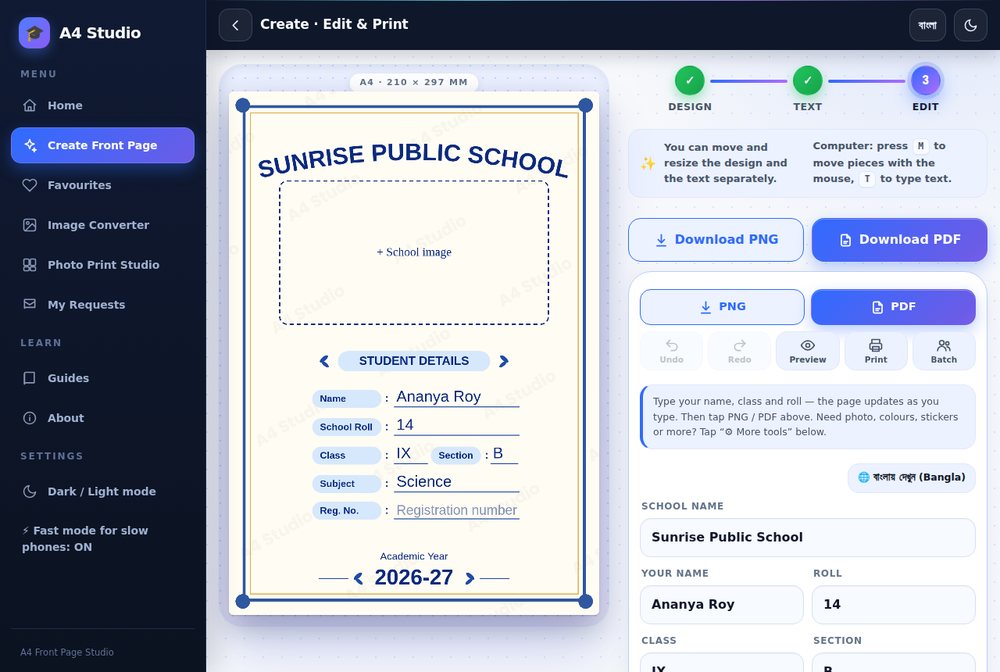Switch language with the বাংলা button
The width and height of the screenshot is (1000, 672).
927,25
